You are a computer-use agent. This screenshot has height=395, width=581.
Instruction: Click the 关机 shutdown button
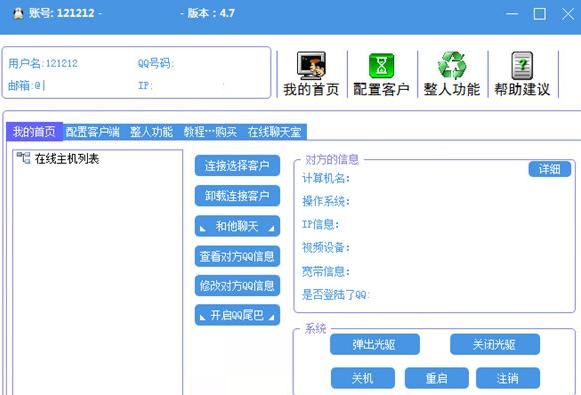pyautogui.click(x=363, y=378)
